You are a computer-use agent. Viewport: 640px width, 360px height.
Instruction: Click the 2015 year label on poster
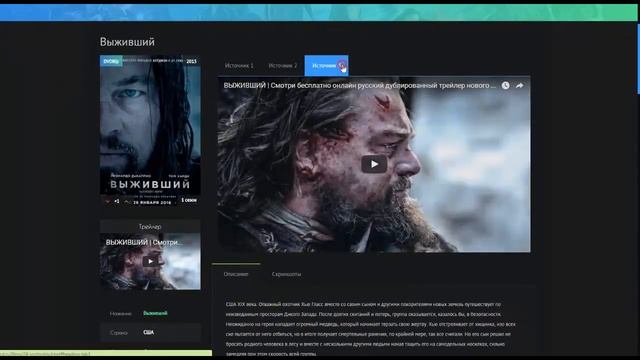[x=191, y=61]
